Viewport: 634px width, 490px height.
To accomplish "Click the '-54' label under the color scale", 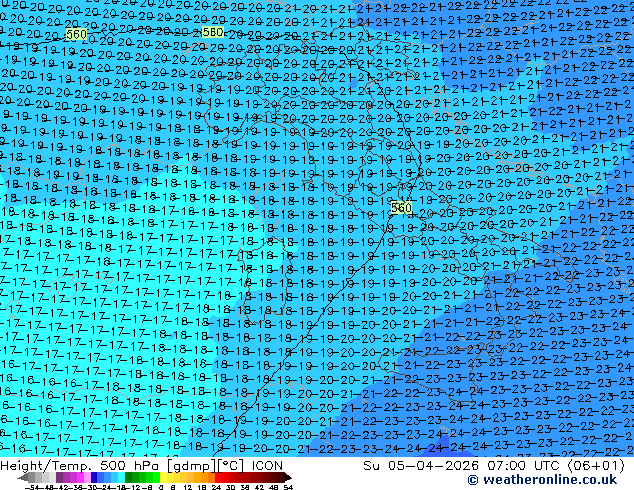I will [x=31, y=487].
